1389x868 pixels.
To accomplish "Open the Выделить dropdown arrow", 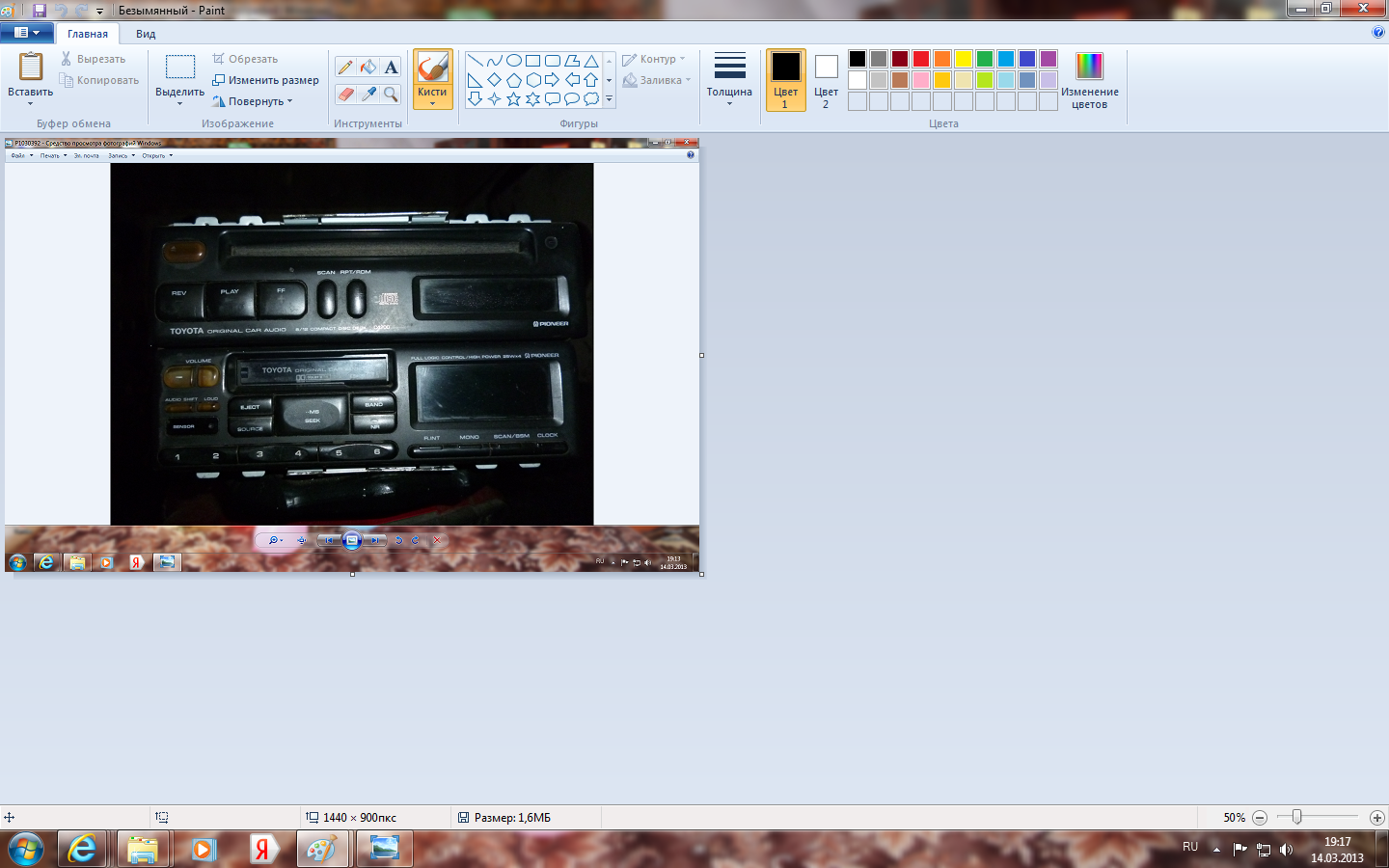I will (179, 102).
